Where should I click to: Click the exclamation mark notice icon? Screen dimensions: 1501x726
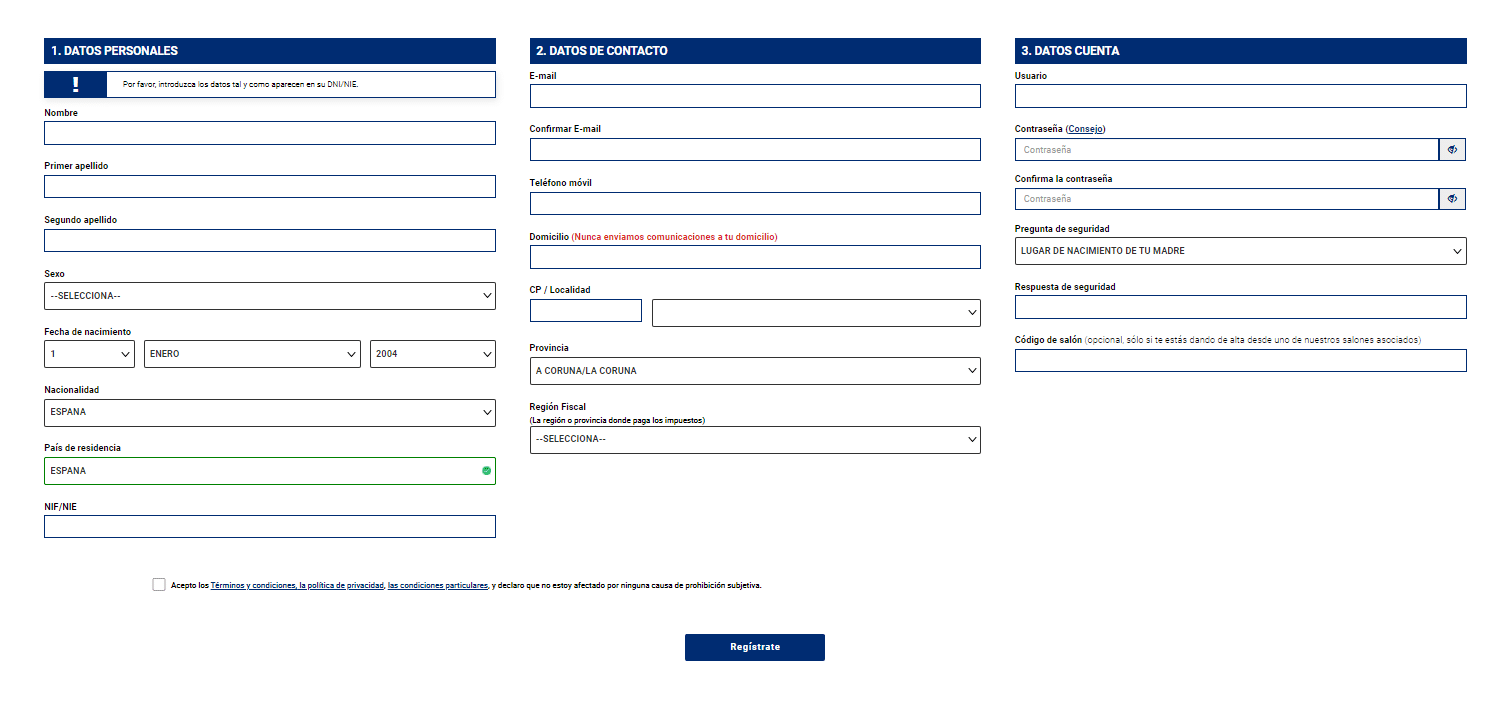coord(75,85)
